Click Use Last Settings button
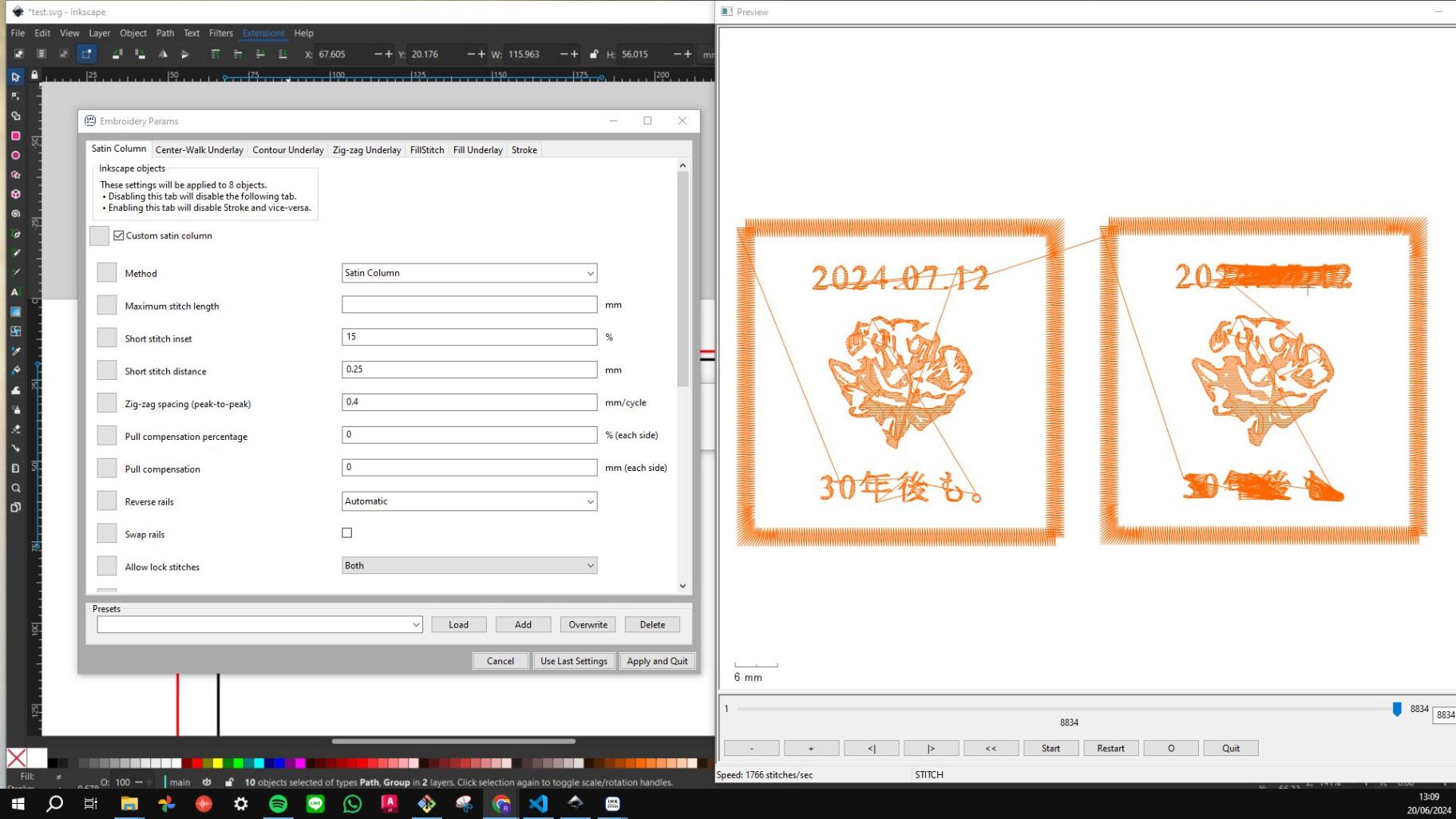1456x819 pixels. click(x=574, y=661)
